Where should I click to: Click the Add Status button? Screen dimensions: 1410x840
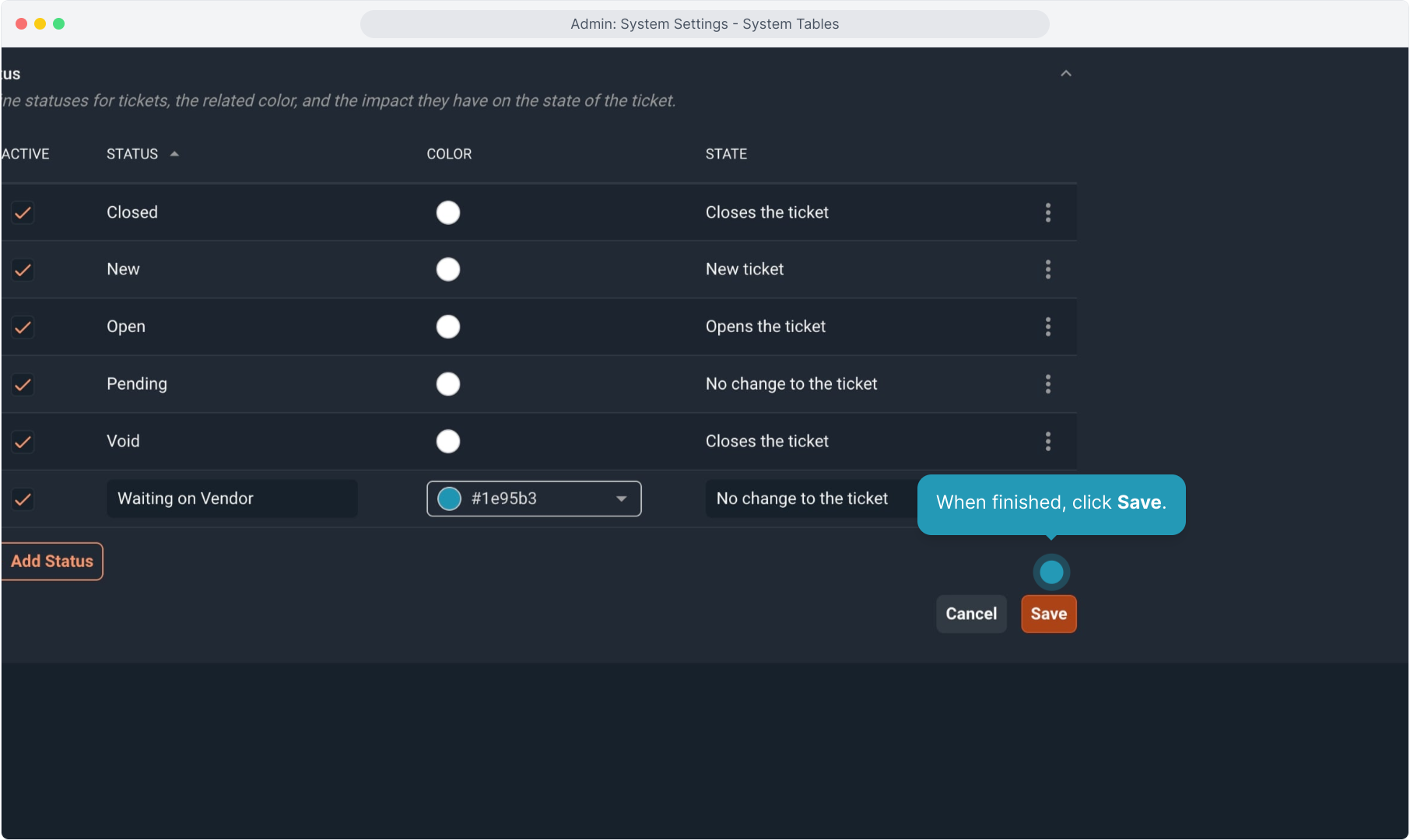(x=52, y=561)
